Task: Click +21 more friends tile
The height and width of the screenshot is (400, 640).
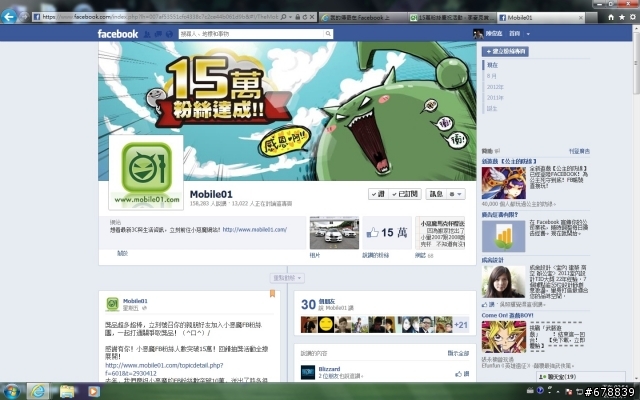Action: click(x=461, y=325)
